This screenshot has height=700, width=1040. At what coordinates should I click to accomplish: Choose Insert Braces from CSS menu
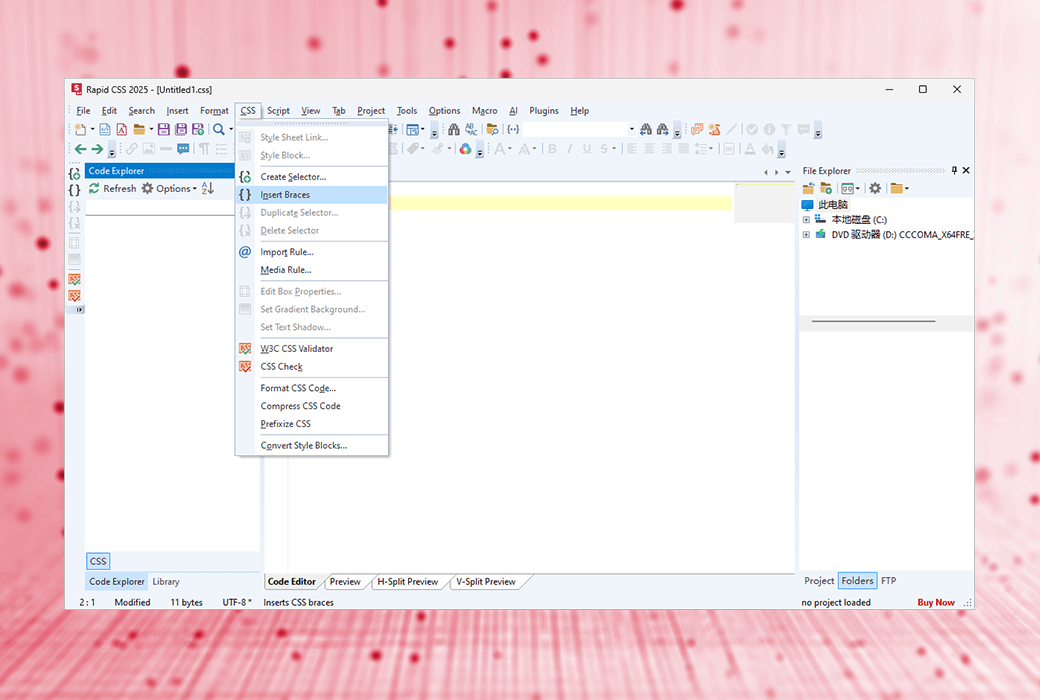[312, 194]
